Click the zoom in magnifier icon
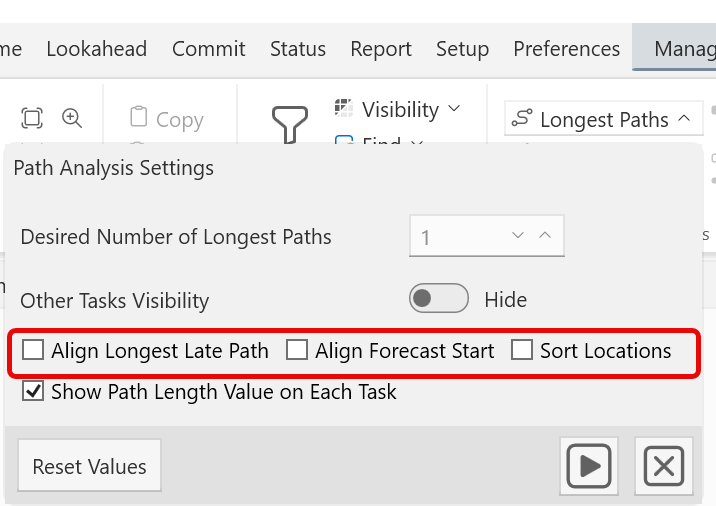 click(72, 118)
